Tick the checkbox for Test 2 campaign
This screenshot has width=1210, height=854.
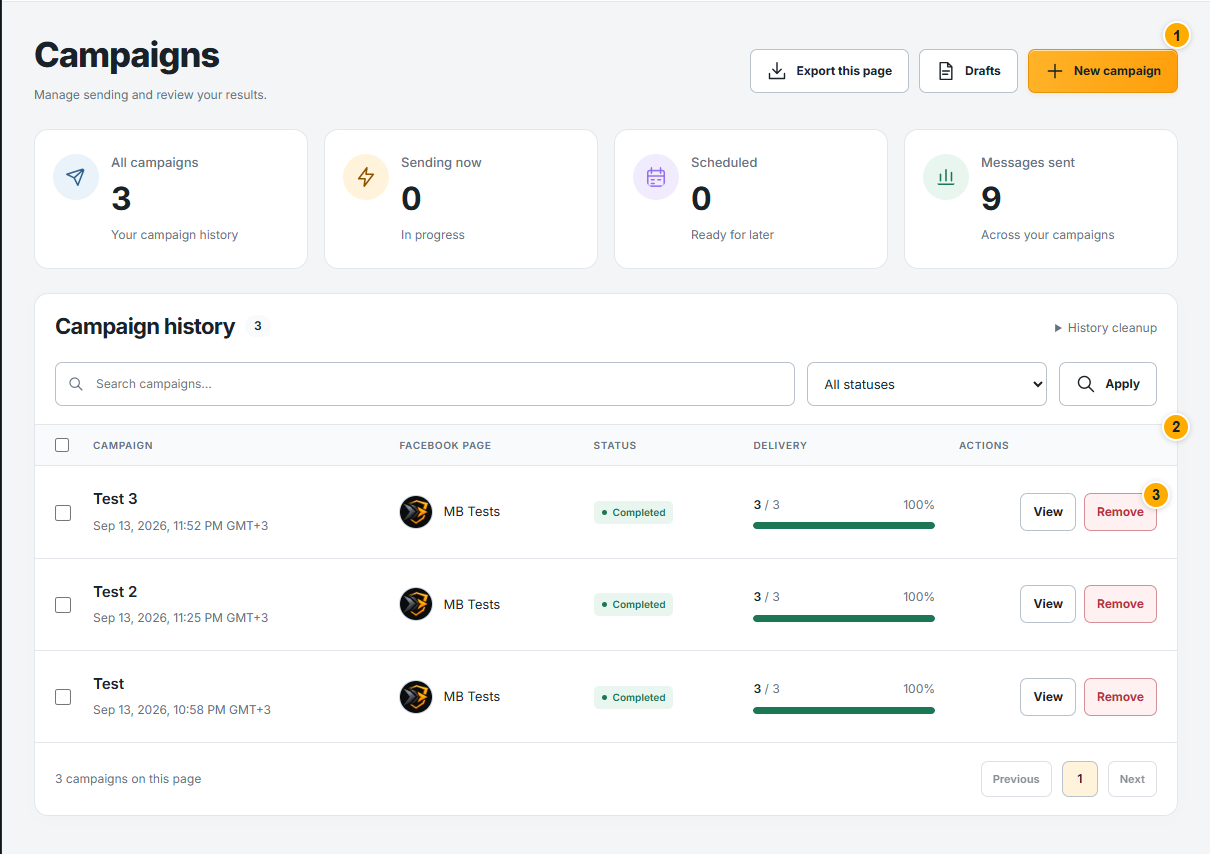[x=63, y=605]
